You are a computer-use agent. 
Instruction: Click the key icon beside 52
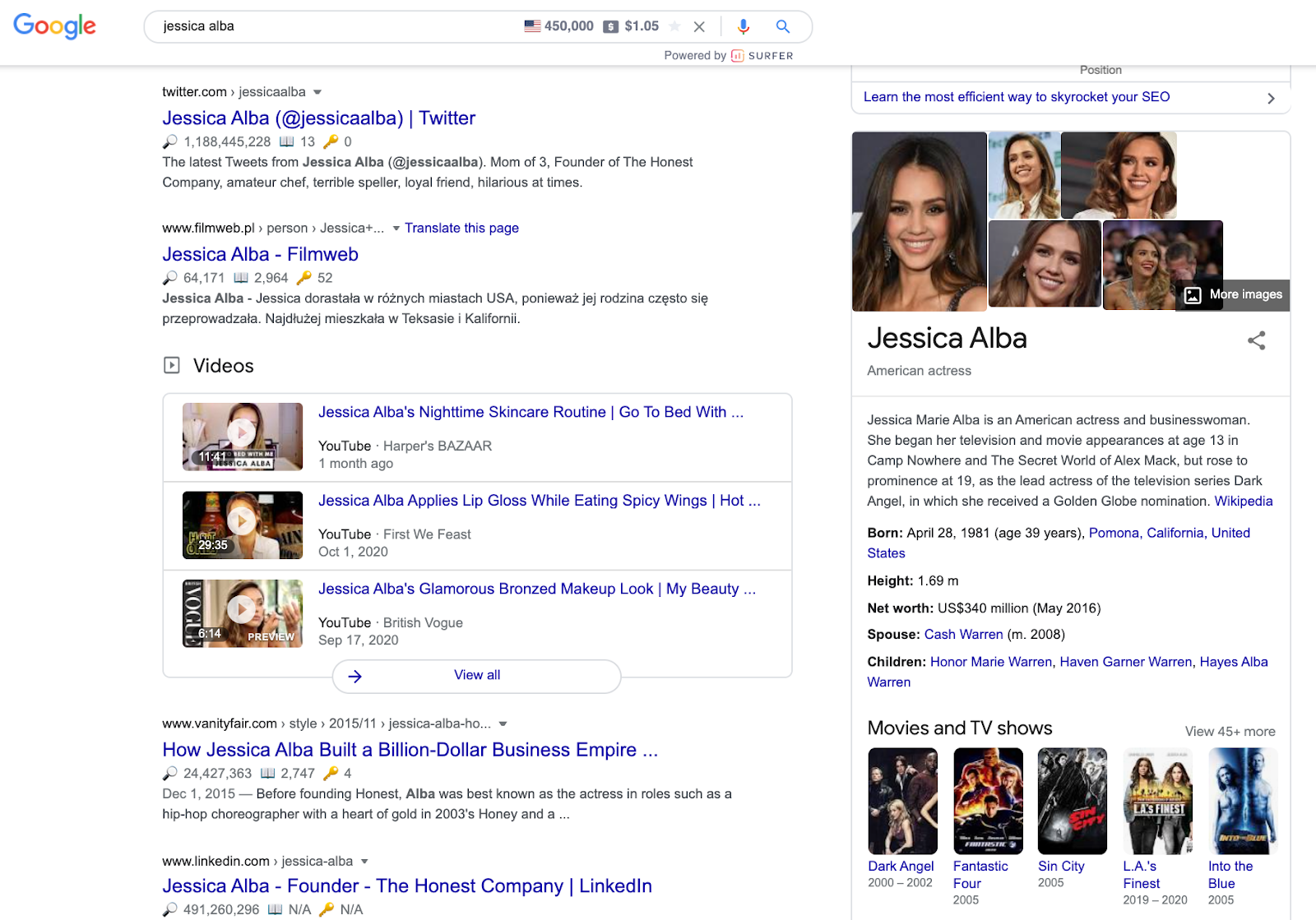[x=304, y=278]
